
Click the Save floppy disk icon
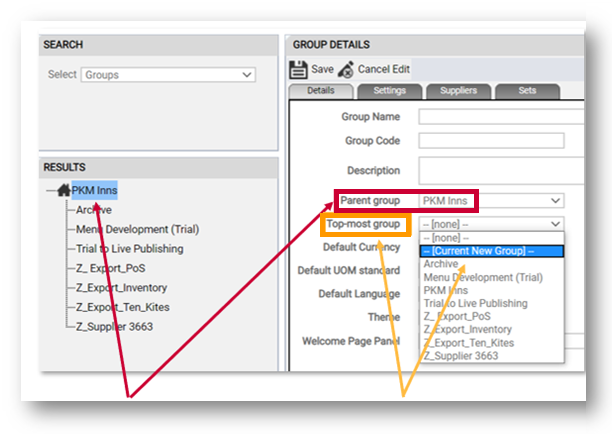298,69
